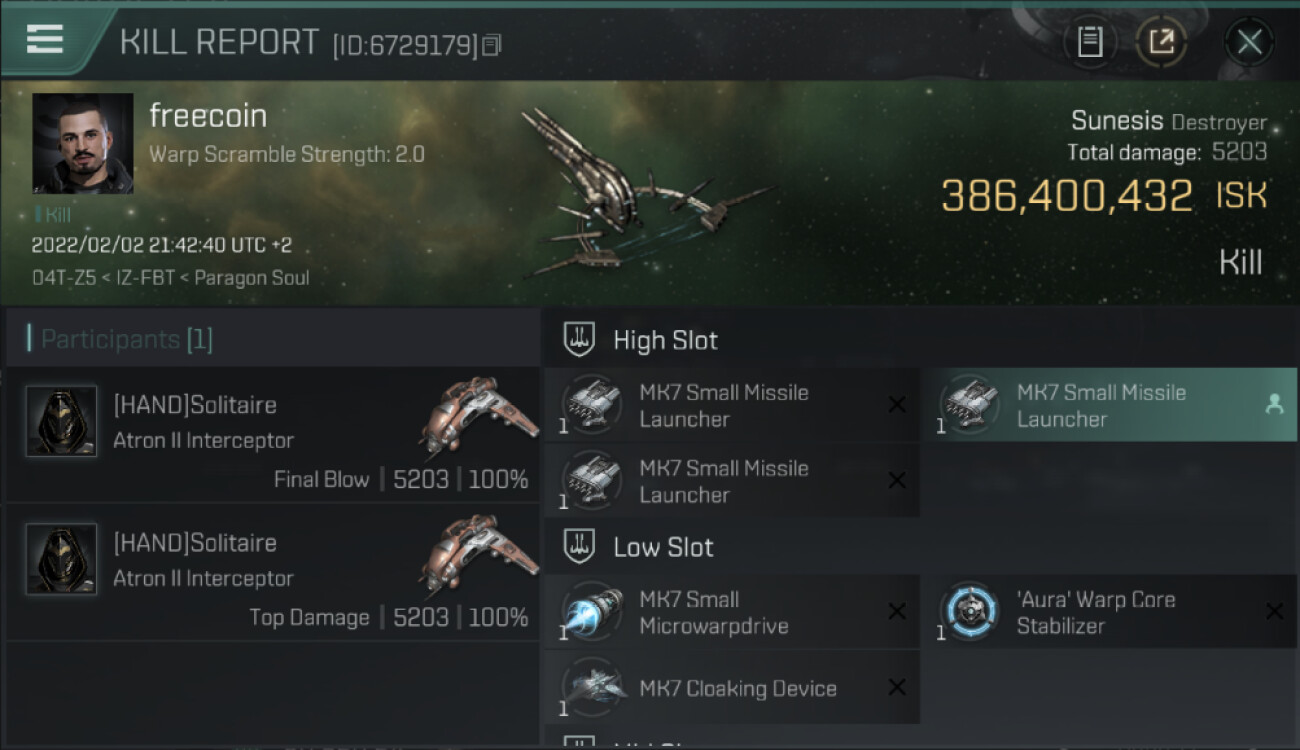View freecoin's character portrait
The image size is (1300, 750).
[83, 143]
